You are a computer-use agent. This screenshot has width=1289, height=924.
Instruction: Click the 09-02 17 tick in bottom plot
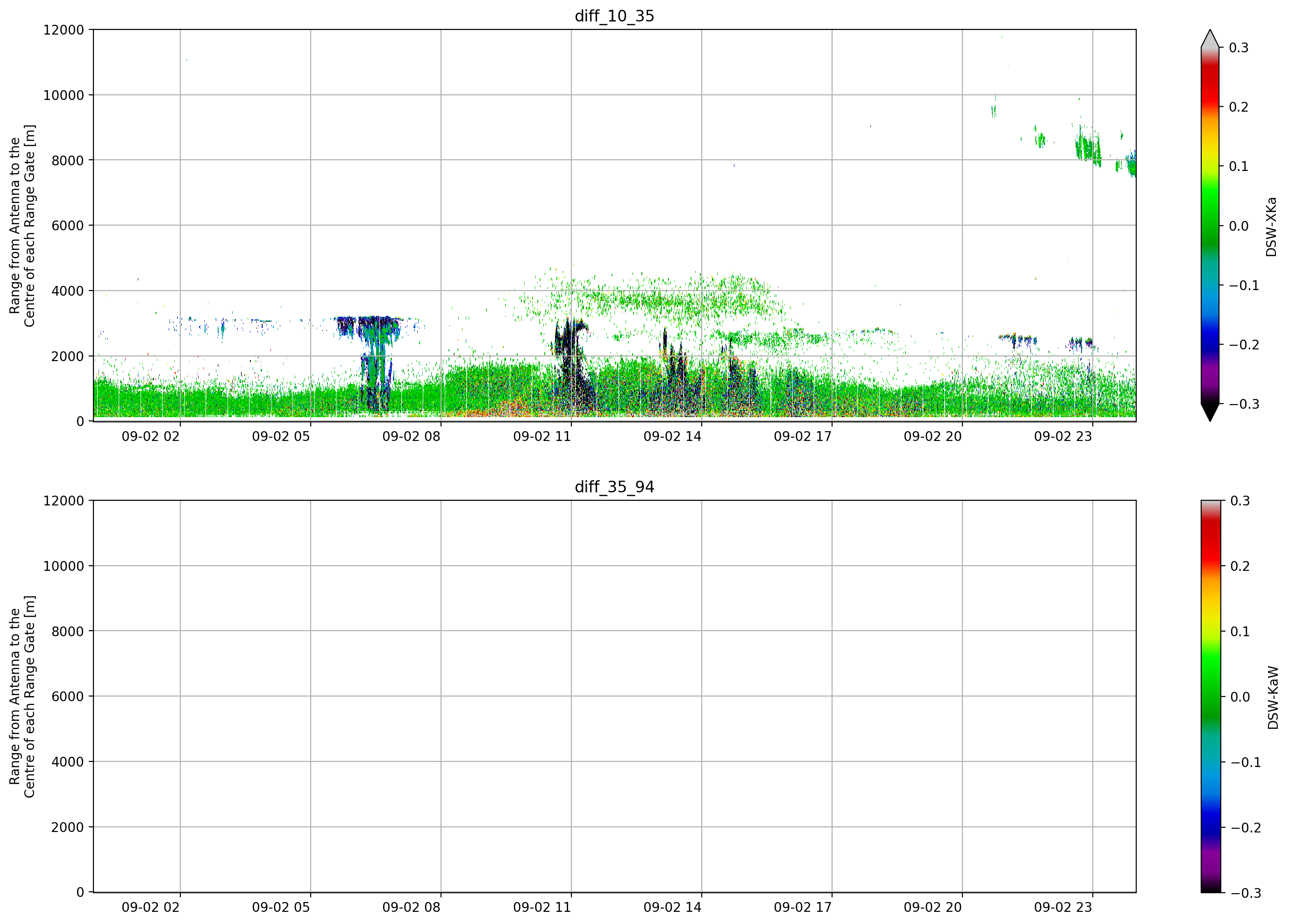[x=803, y=908]
